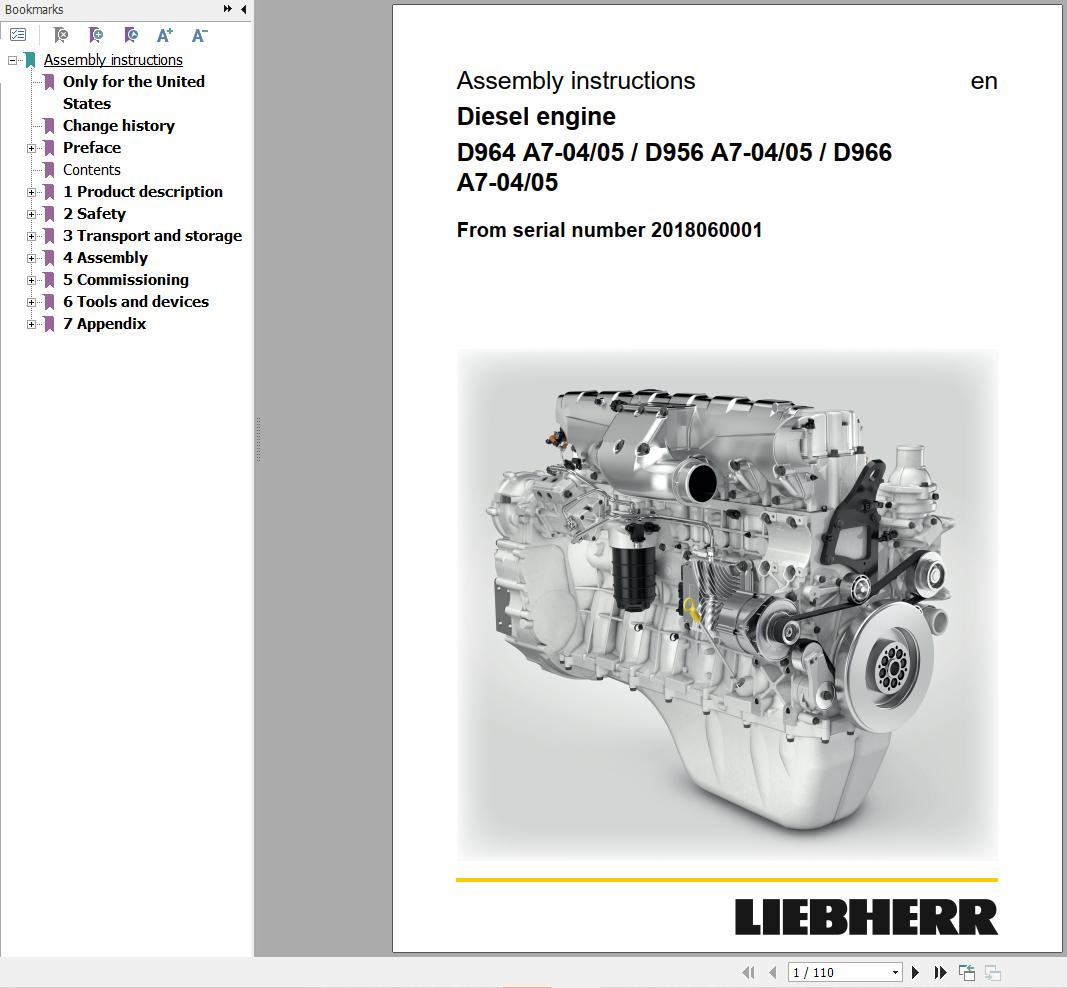Expand the 1 Product description bookmark
This screenshot has width=1067, height=988.
tap(31, 193)
